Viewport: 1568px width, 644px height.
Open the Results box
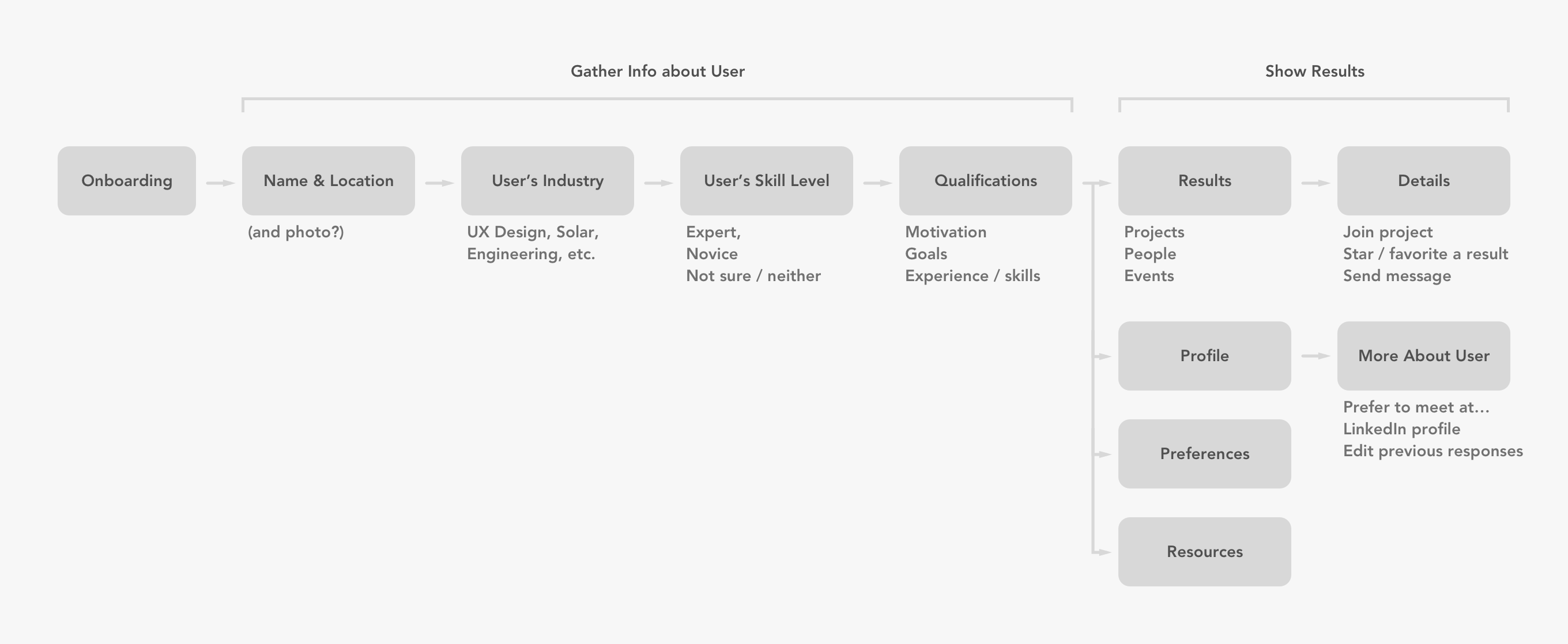pyautogui.click(x=1205, y=181)
